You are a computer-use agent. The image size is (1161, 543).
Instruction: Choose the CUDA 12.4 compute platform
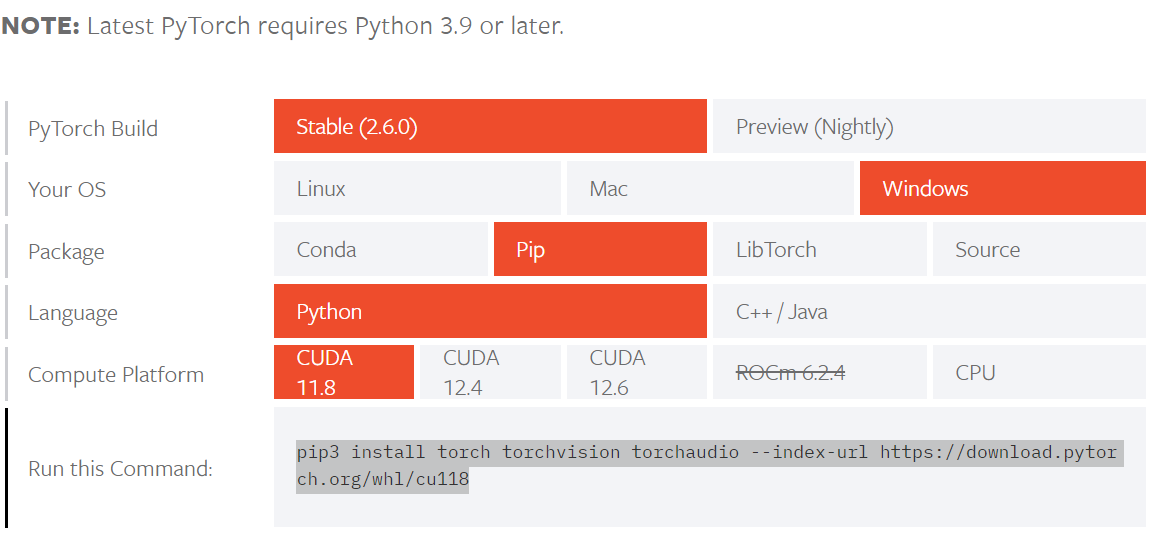click(x=490, y=373)
